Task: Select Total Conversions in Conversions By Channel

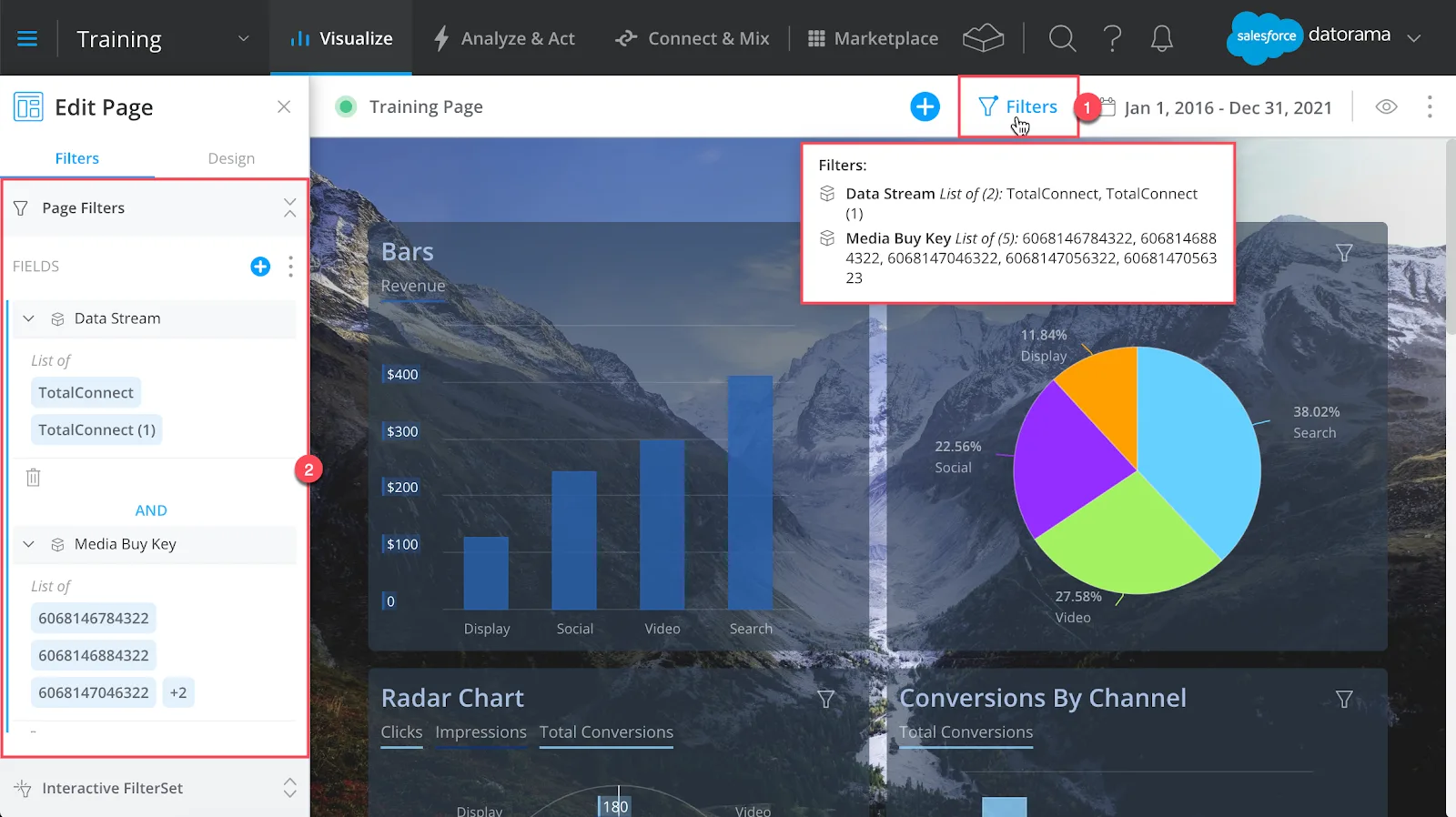Action: pos(966,732)
